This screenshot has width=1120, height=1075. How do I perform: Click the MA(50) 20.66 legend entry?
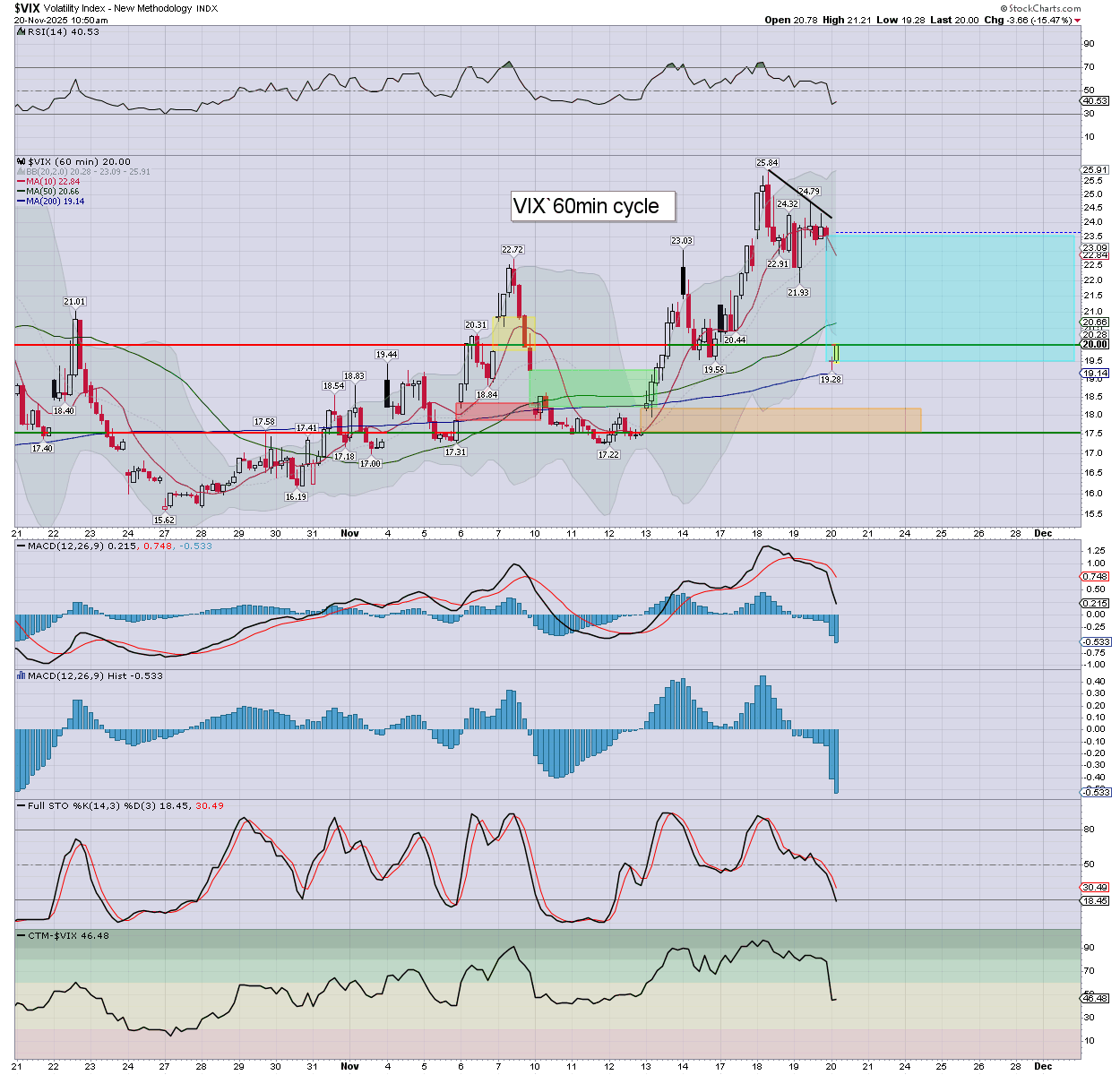pos(52,192)
